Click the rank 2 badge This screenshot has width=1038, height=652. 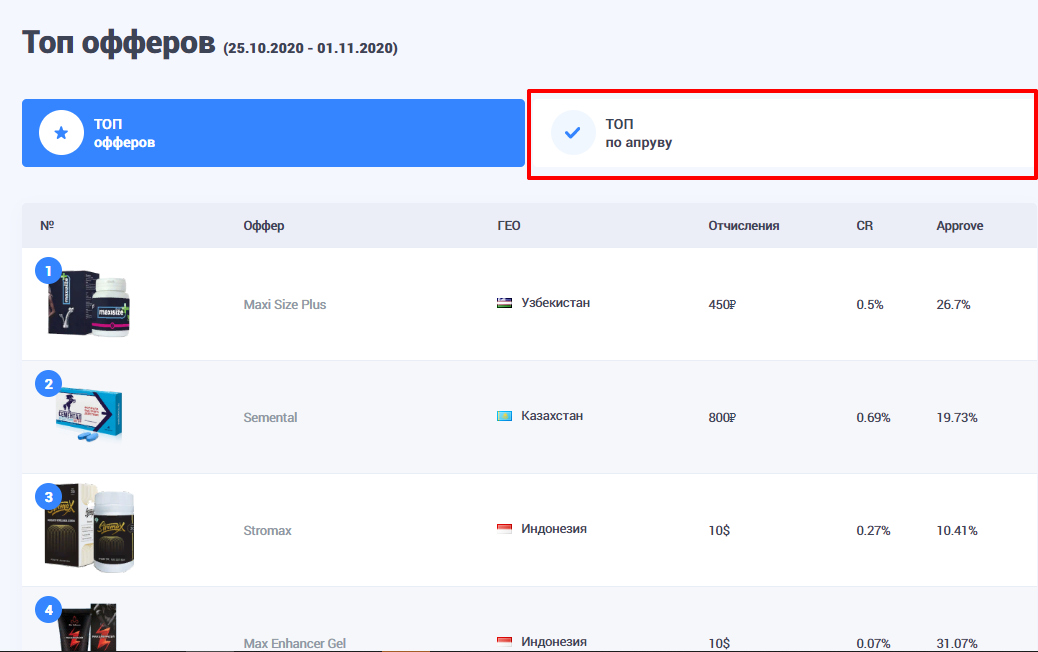click(x=48, y=384)
